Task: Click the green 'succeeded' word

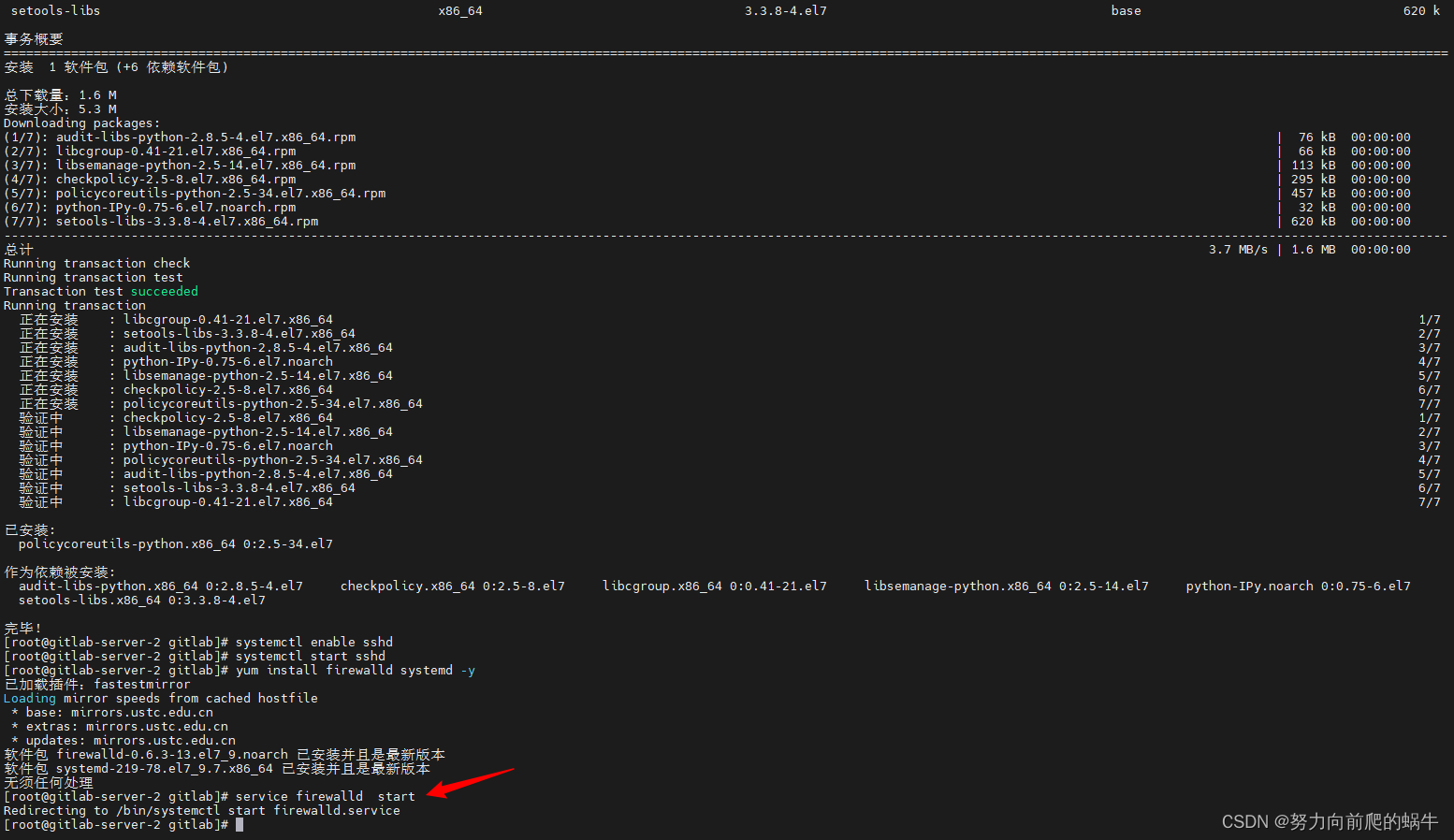Action: click(165, 292)
